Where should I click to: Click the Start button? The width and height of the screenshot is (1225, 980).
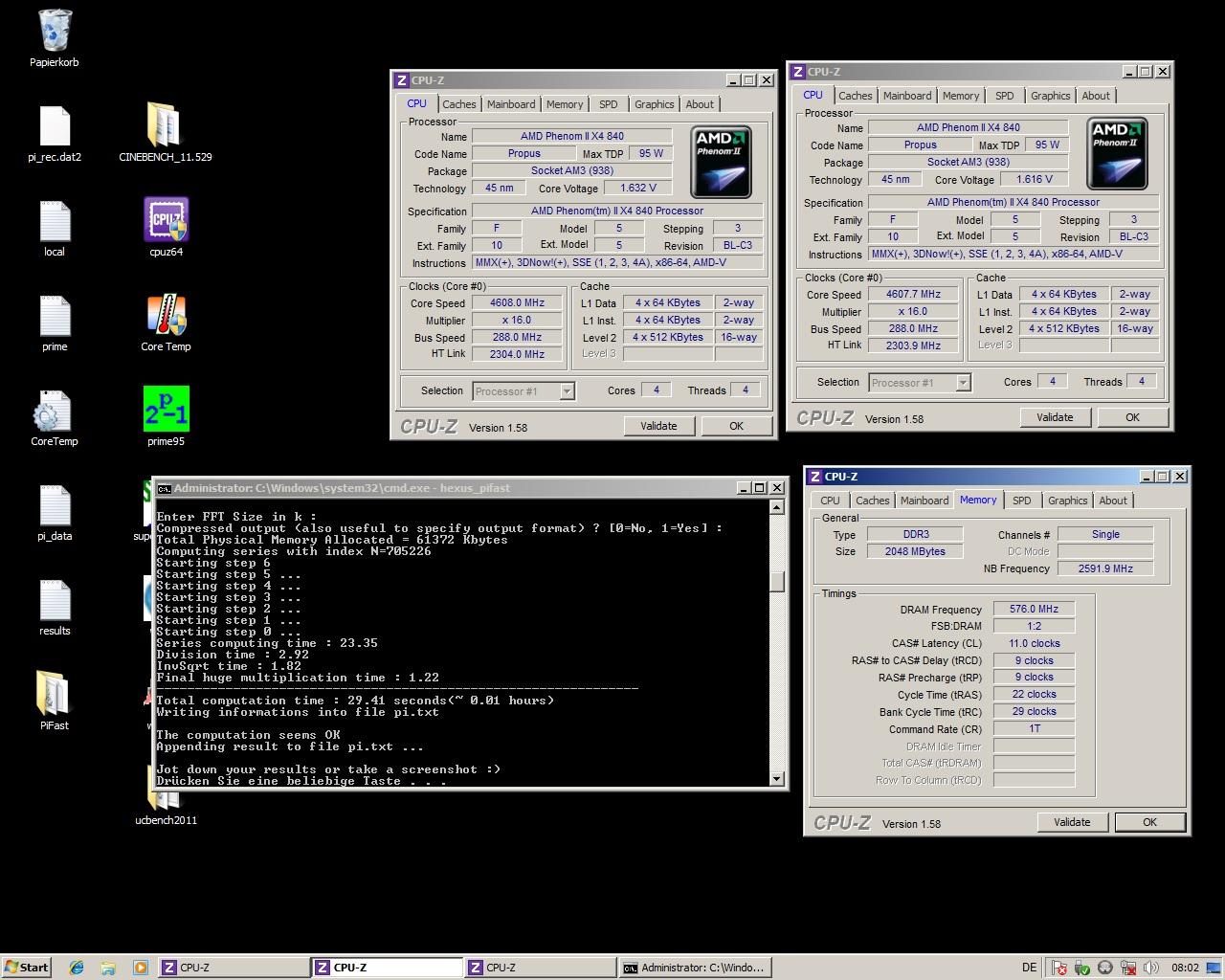click(x=26, y=968)
